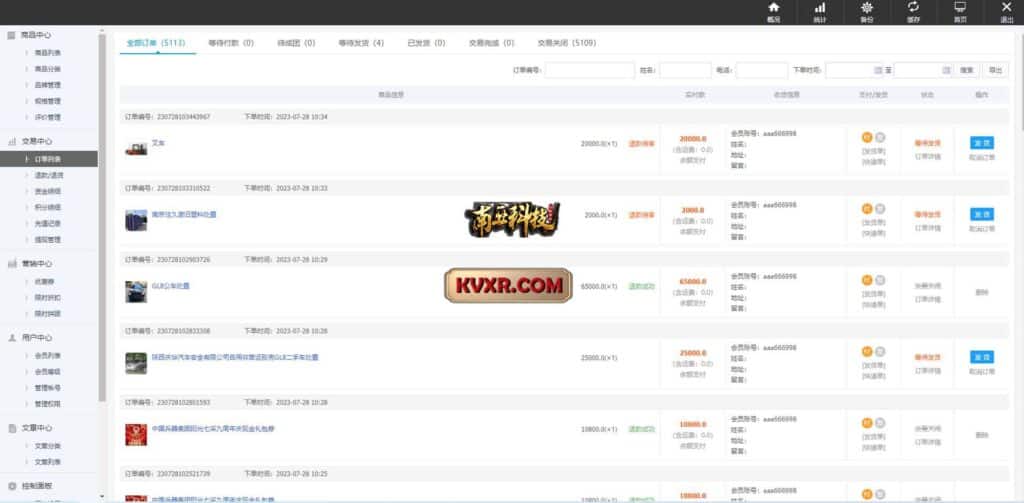1024x503 pixels.
Task: Open car thumbnail in order 230728102903726
Action: (x=136, y=291)
